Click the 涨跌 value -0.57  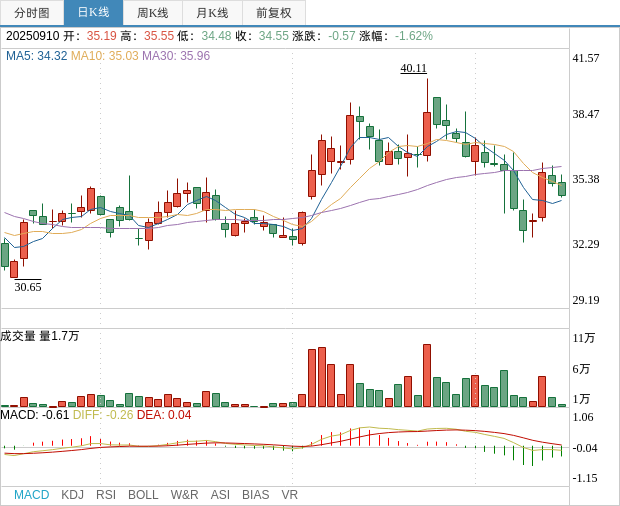pos(342,36)
